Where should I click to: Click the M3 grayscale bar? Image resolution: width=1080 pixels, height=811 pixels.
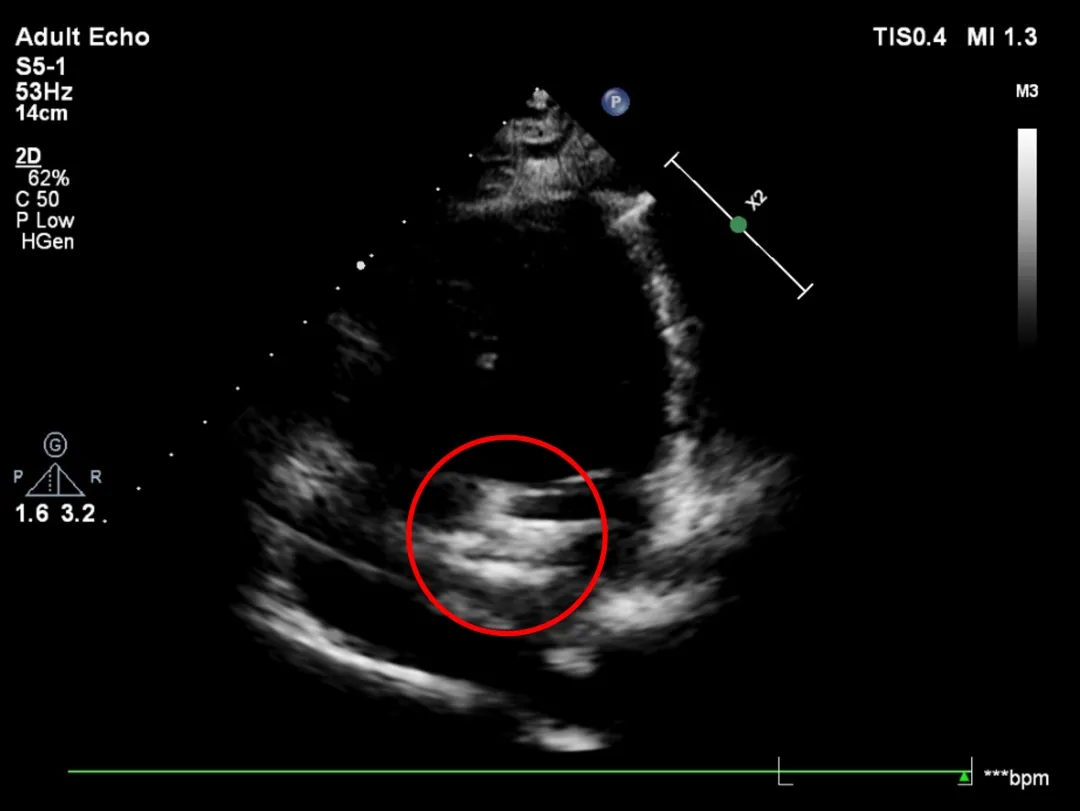click(1027, 235)
